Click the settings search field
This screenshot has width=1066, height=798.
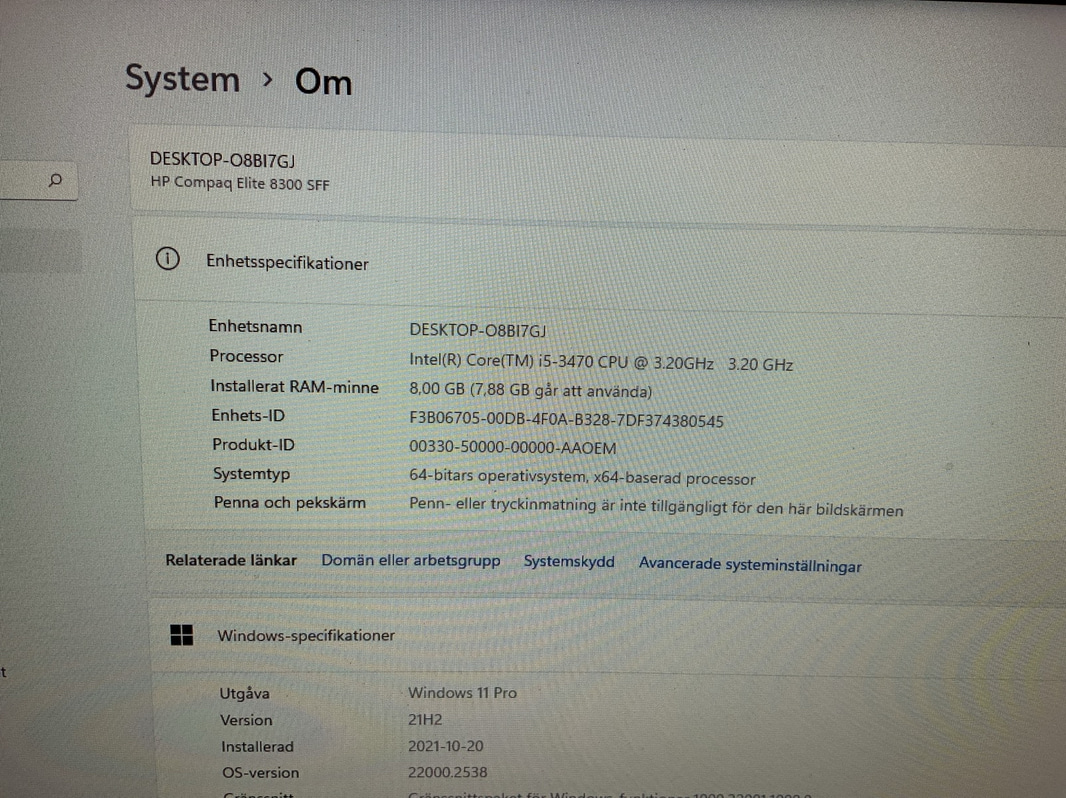pos(37,180)
